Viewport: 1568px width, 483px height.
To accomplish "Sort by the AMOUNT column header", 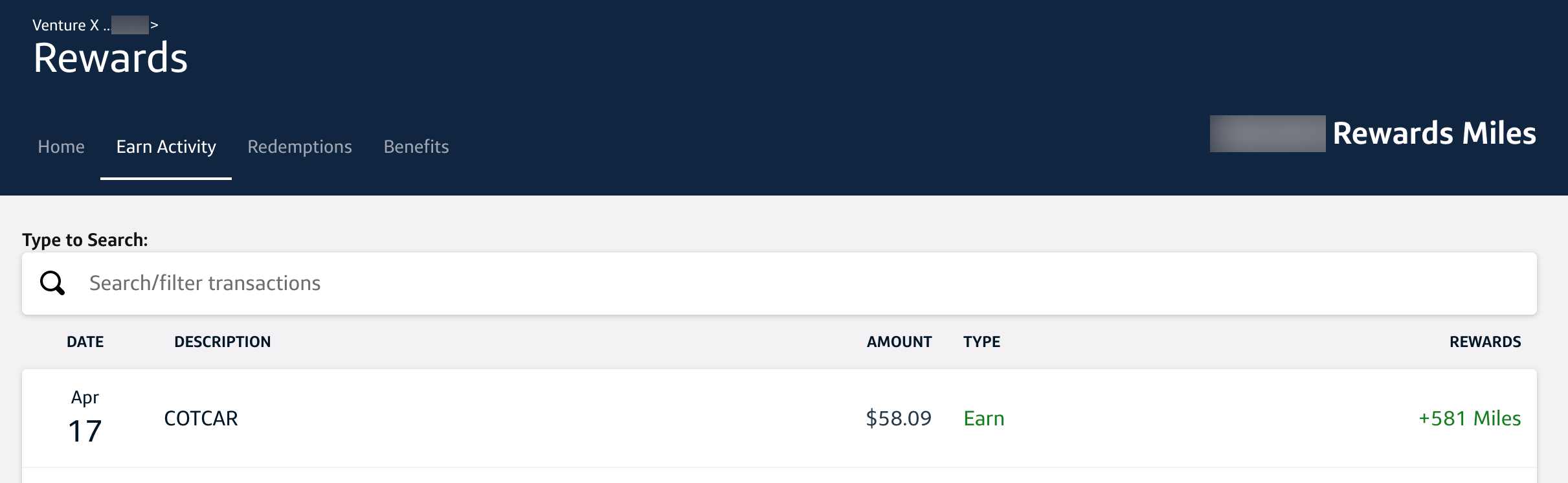I will point(899,342).
